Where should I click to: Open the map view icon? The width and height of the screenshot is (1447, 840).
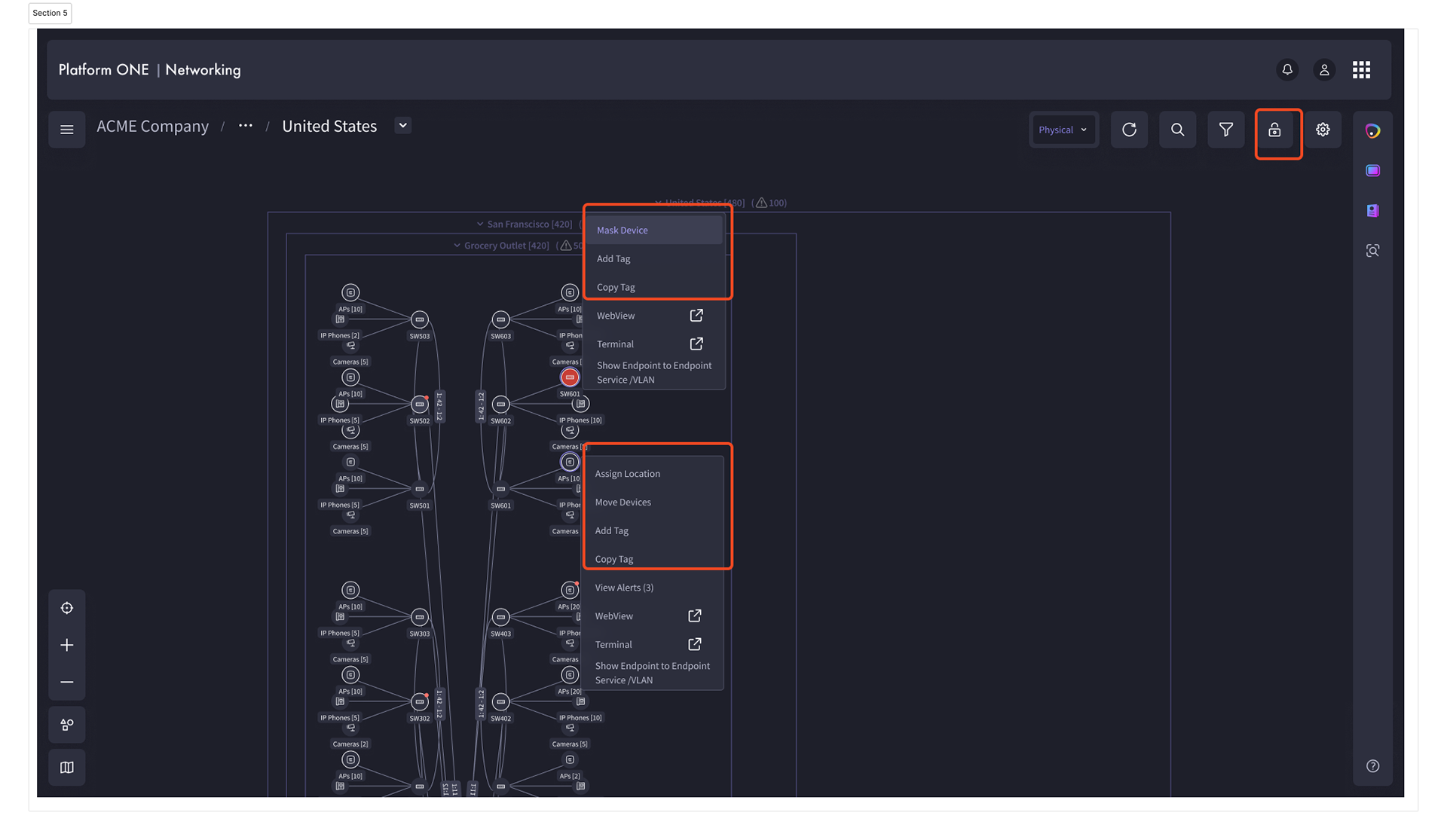(67, 767)
